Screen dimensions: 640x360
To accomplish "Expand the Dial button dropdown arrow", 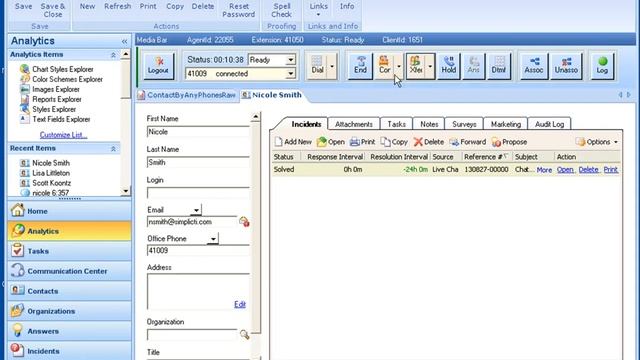I will tap(332, 66).
